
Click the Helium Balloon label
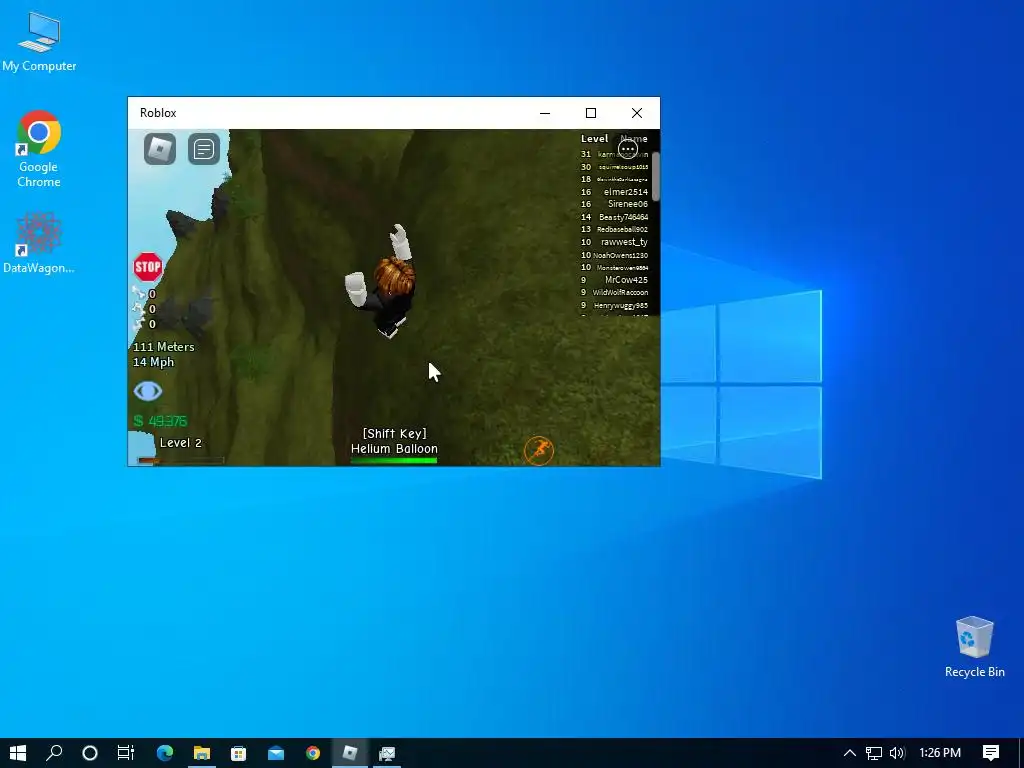point(394,449)
